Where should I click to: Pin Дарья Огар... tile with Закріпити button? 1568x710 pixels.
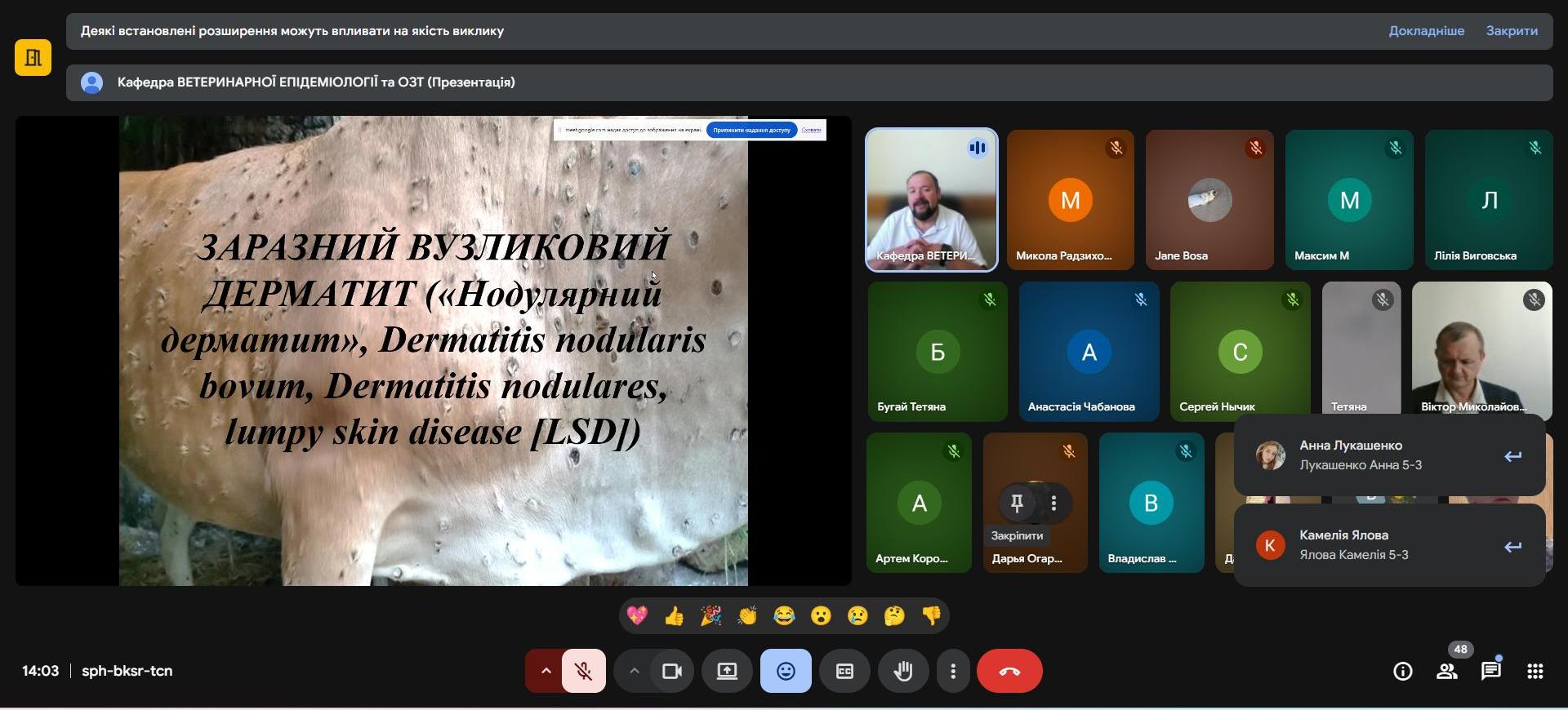(1017, 504)
